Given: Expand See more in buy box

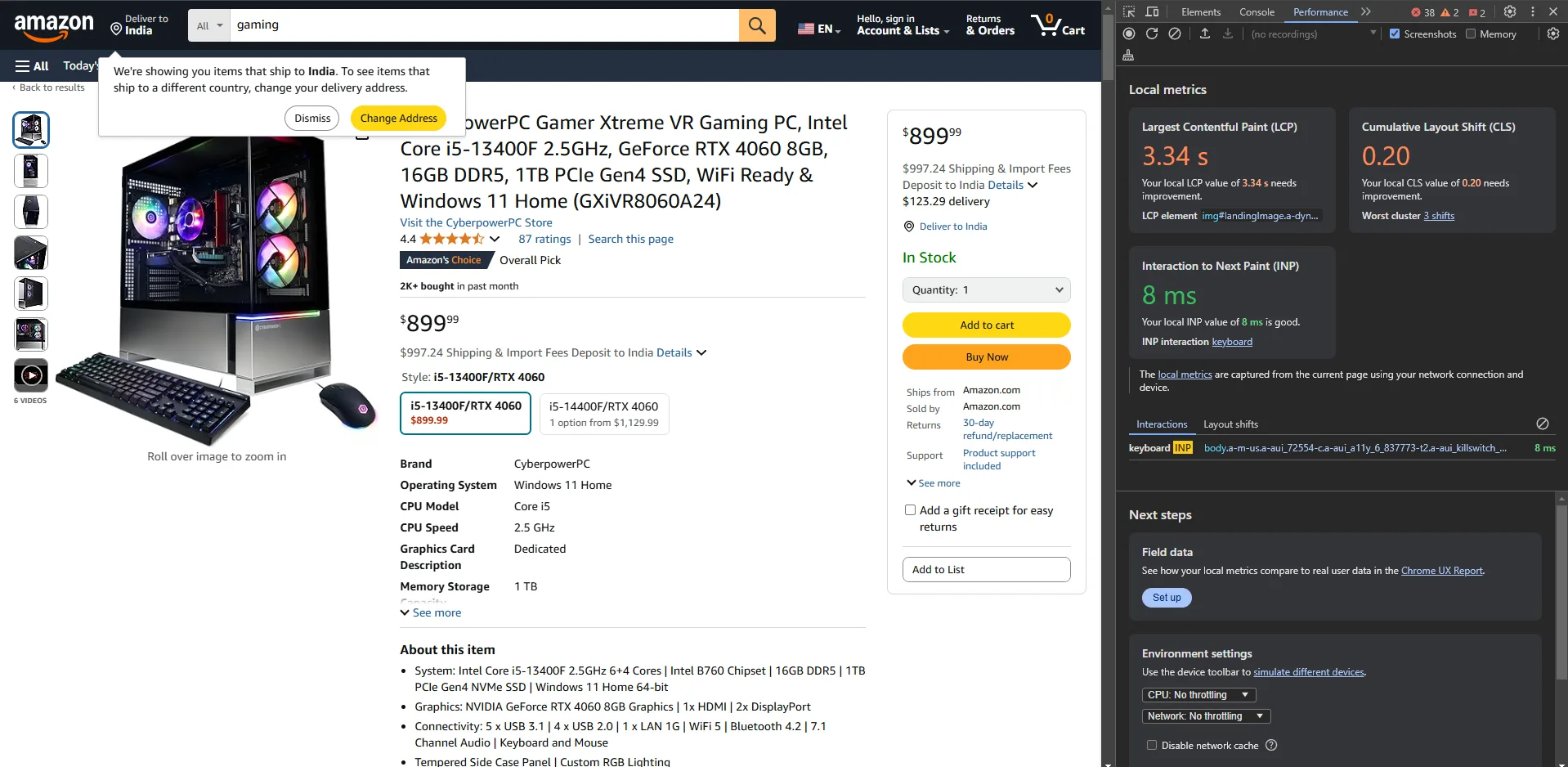Looking at the screenshot, I should [x=934, y=483].
